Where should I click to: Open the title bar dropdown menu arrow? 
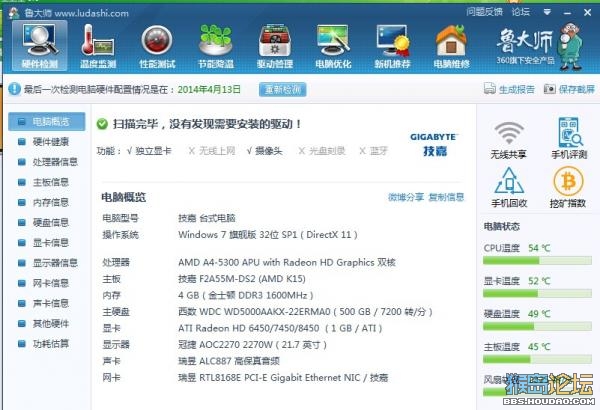tap(547, 12)
